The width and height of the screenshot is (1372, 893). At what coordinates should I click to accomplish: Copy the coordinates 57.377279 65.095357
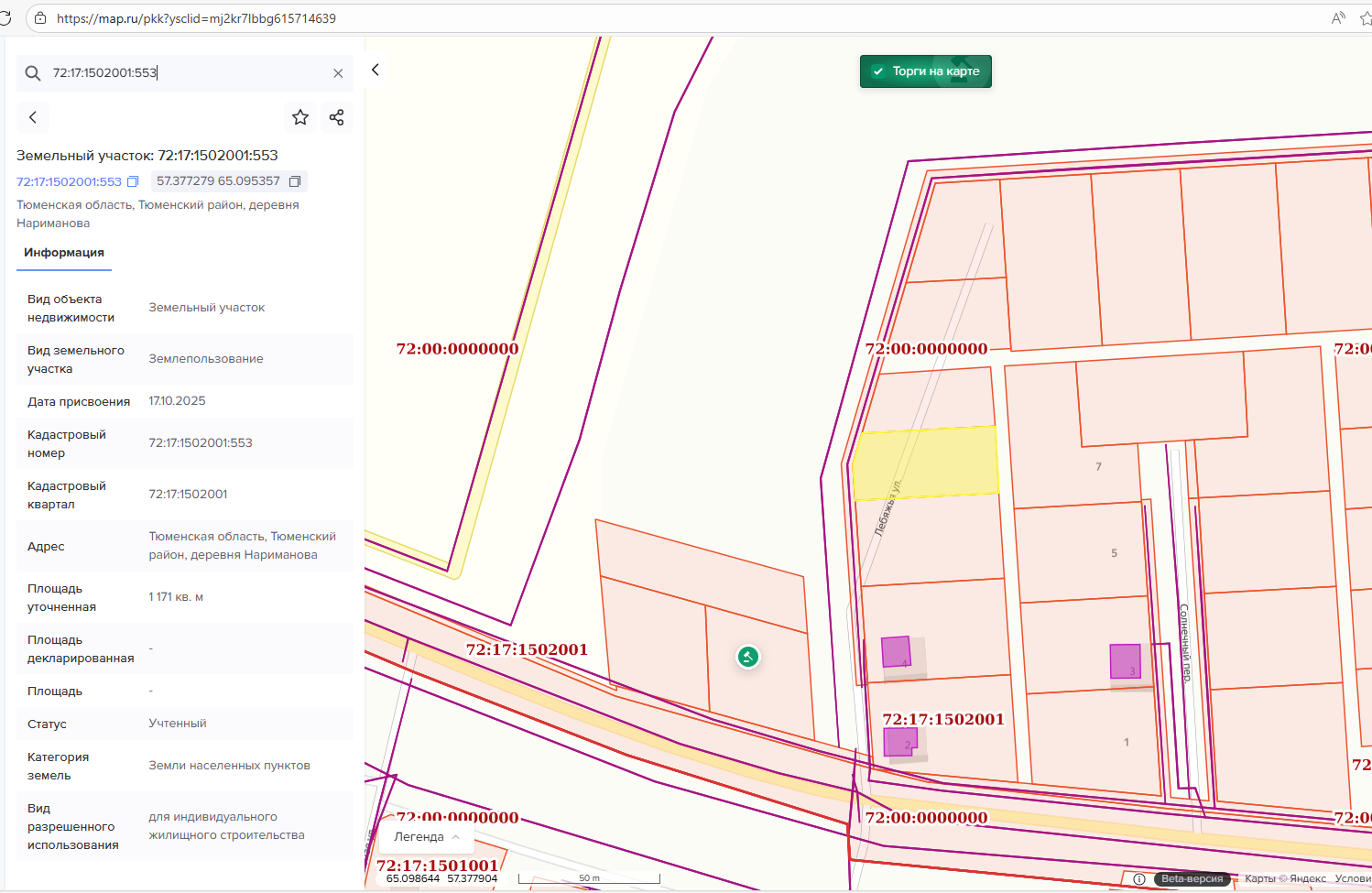[295, 181]
